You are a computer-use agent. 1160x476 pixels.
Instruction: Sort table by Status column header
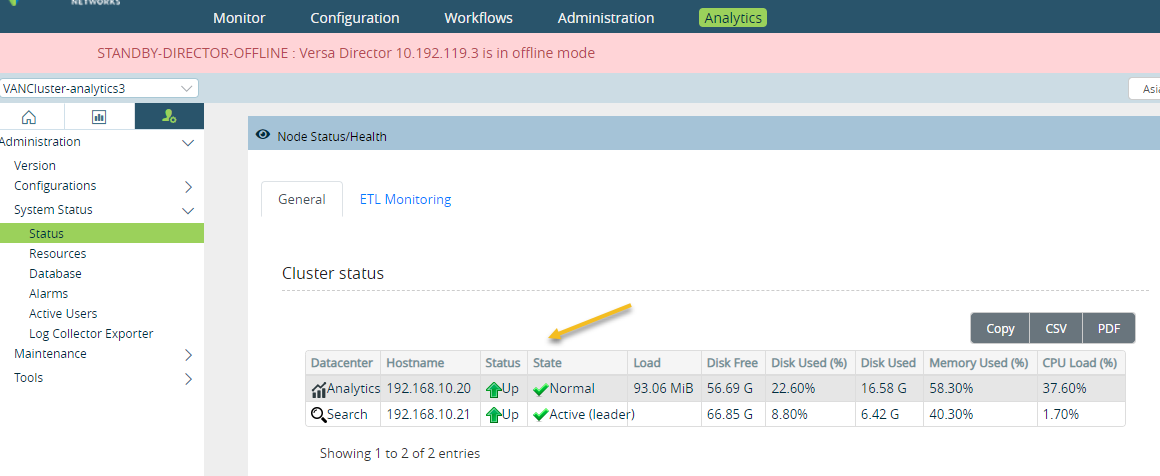tap(504, 363)
